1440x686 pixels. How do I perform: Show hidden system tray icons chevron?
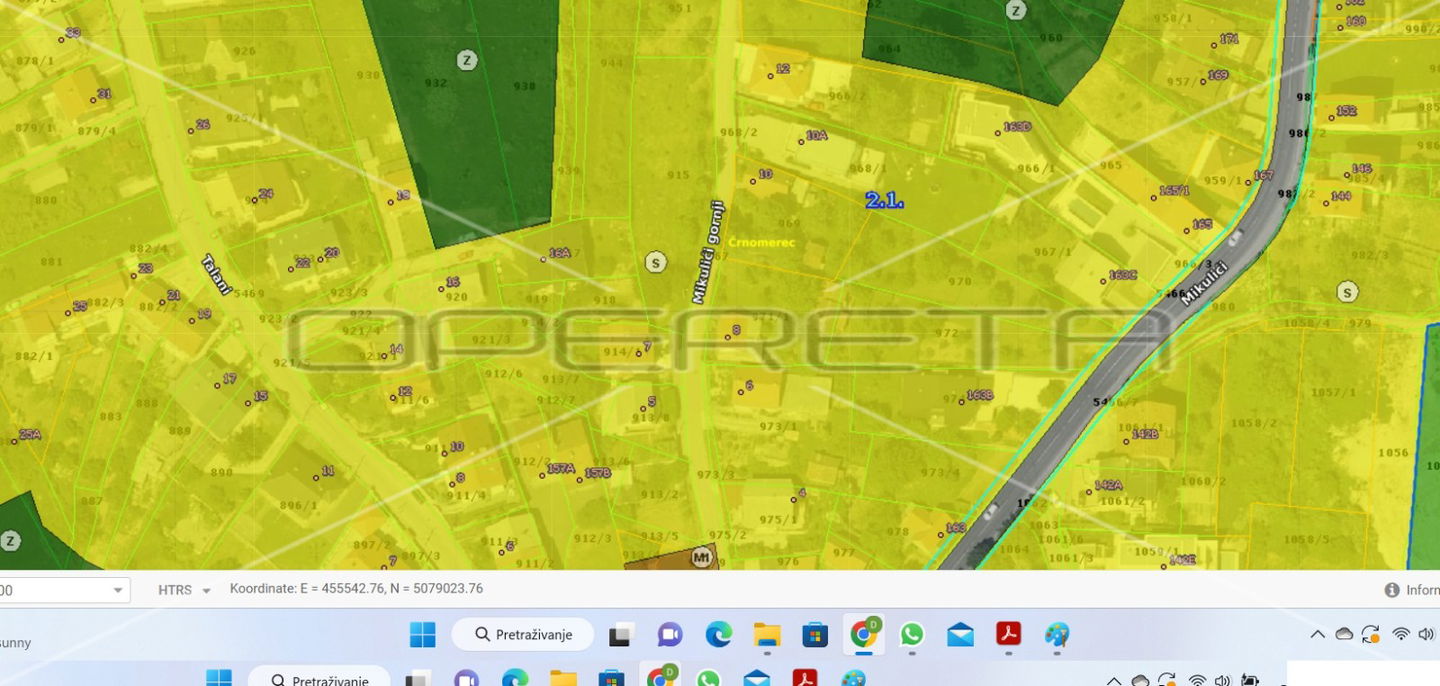coord(1317,635)
